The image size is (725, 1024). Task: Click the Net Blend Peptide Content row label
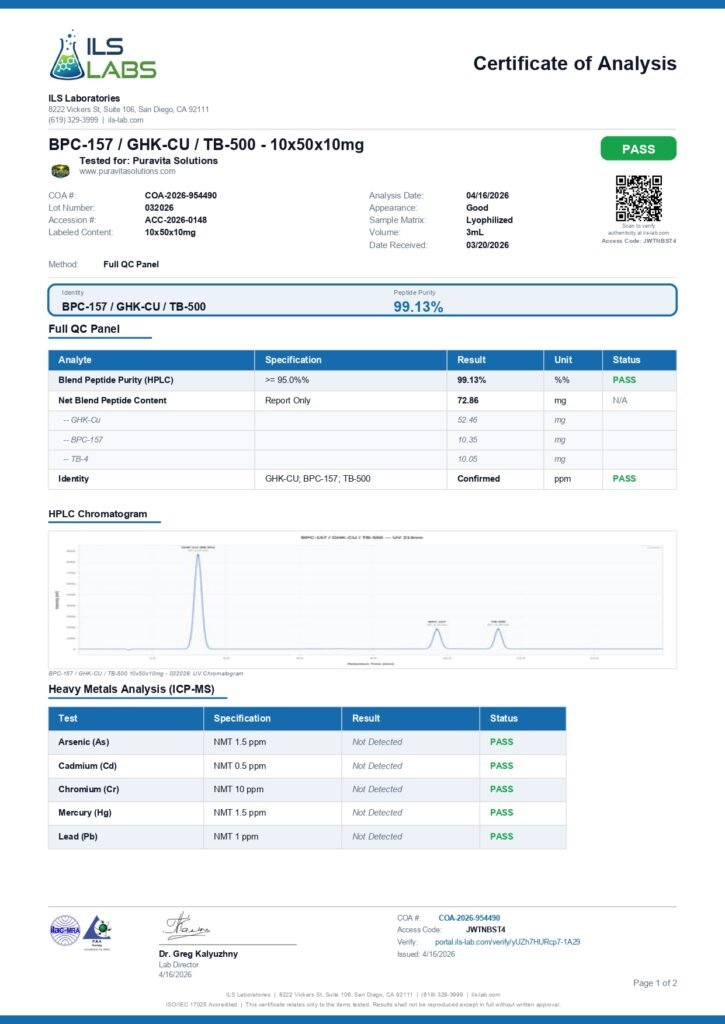point(112,400)
